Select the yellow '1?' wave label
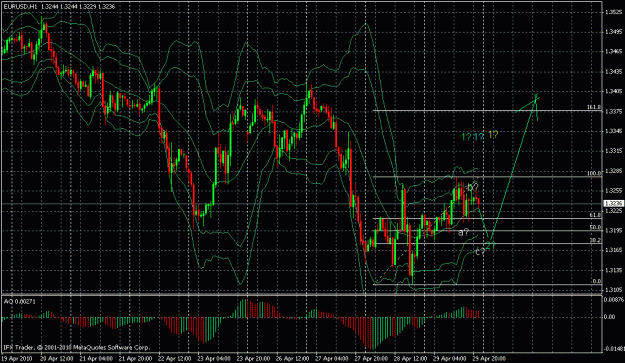625x363 pixels. click(493, 135)
